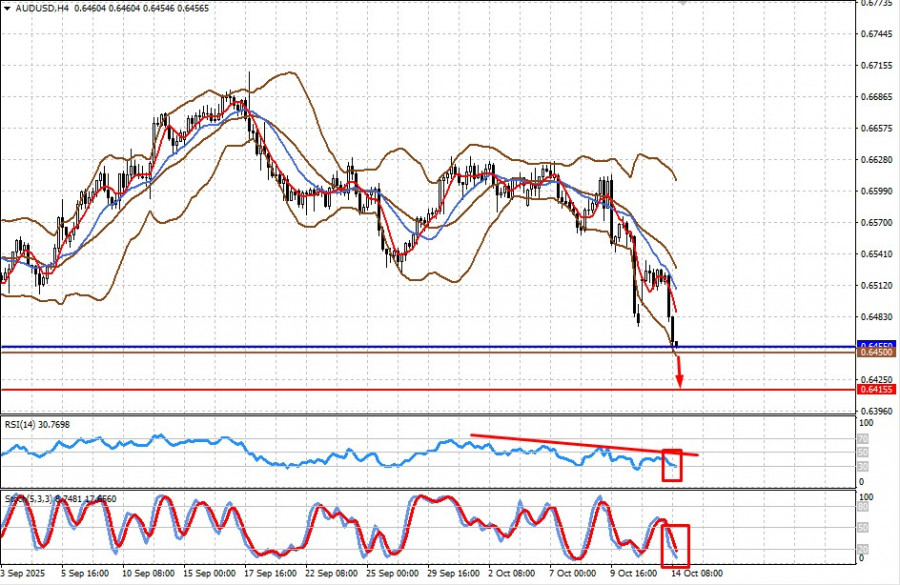Click the 7 Oct 00:00 time label
The height and width of the screenshot is (585, 900).
point(573,573)
